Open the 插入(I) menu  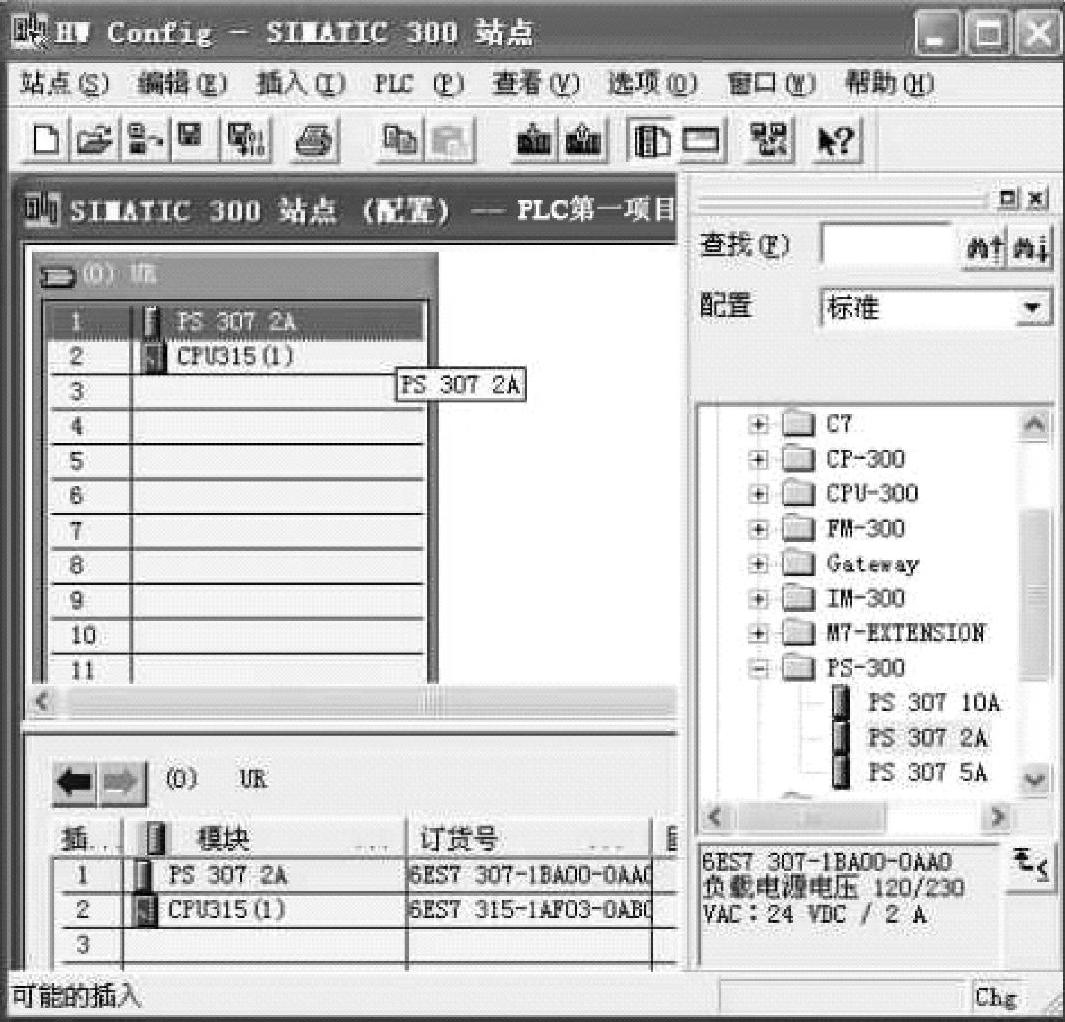pyautogui.click(x=300, y=84)
